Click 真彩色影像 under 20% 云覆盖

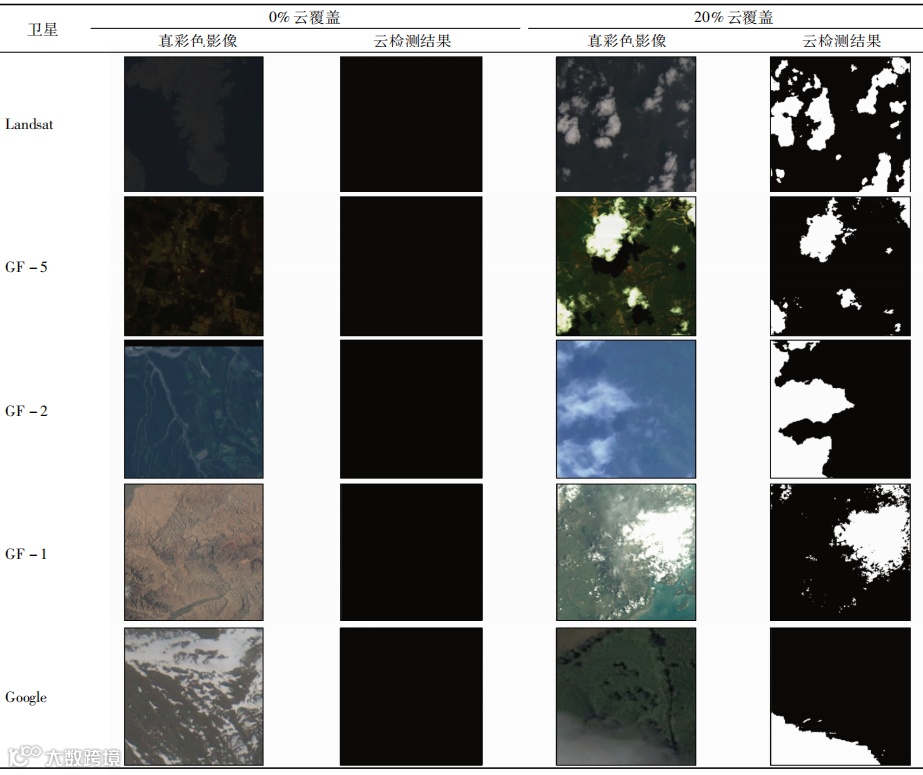(x=627, y=41)
